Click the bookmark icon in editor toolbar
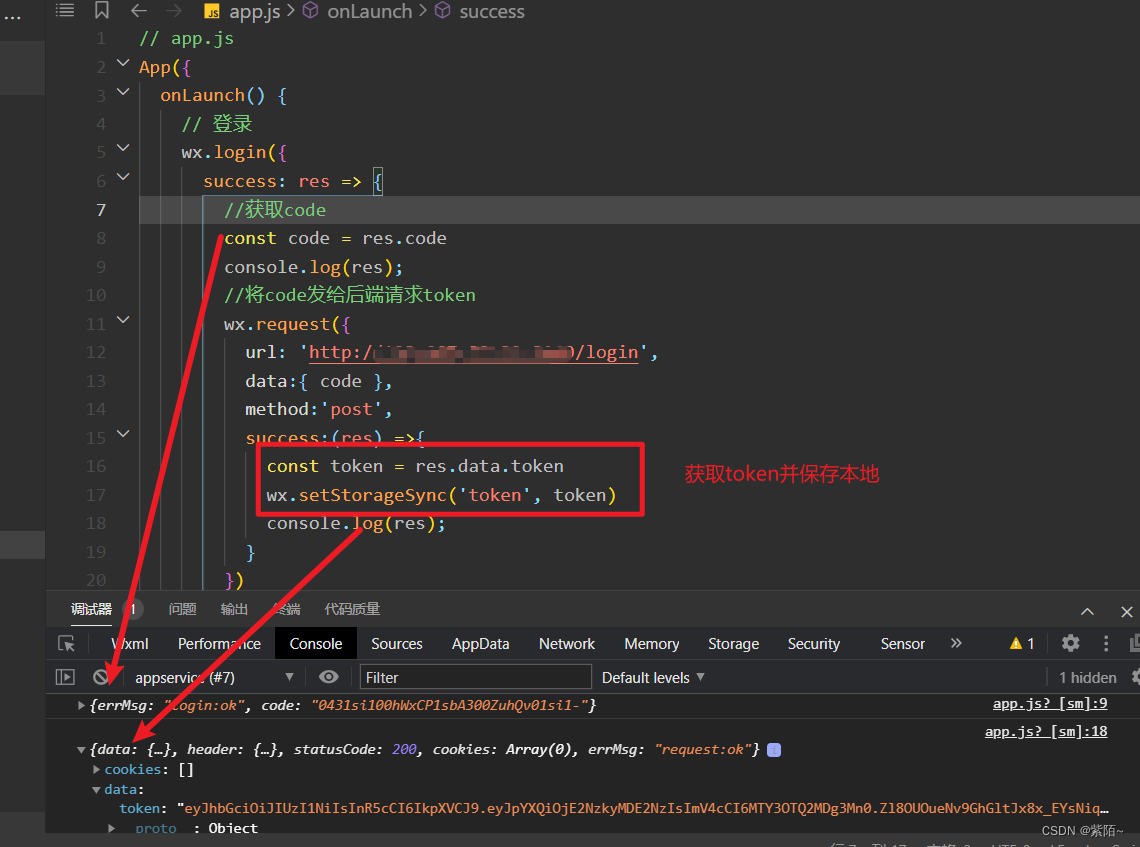Image resolution: width=1140 pixels, height=847 pixels. click(102, 10)
